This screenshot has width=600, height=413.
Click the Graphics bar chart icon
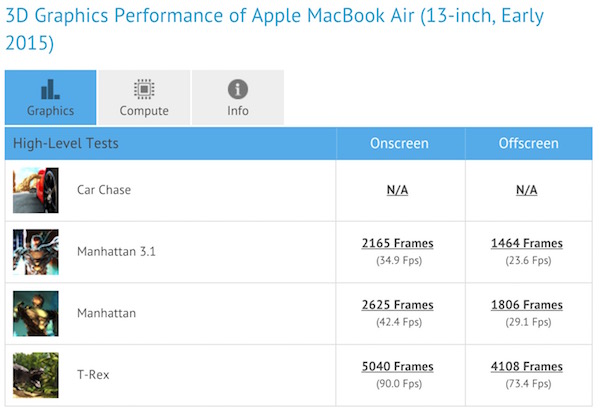[x=50, y=88]
